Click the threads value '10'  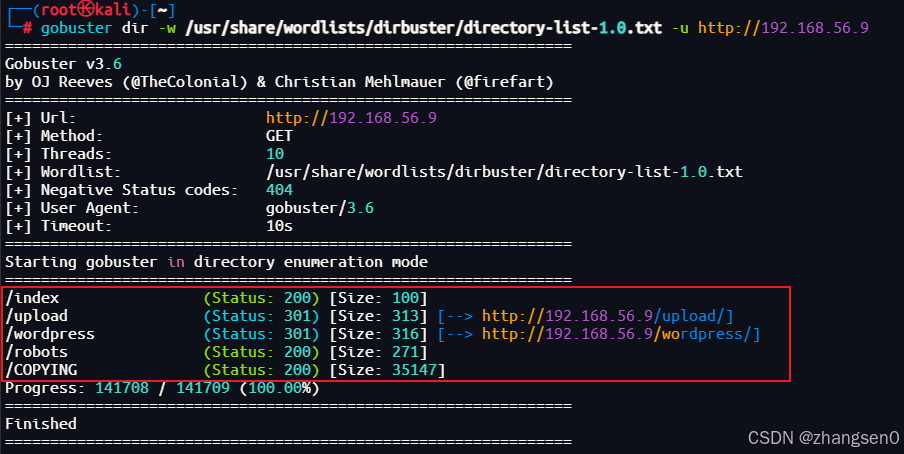click(x=275, y=153)
